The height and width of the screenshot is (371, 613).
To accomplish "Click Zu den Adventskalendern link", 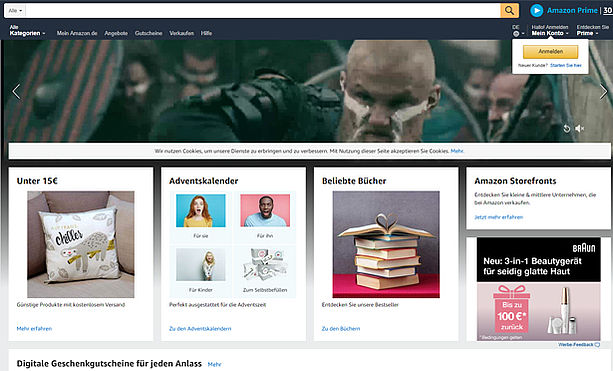I will click(x=200, y=329).
